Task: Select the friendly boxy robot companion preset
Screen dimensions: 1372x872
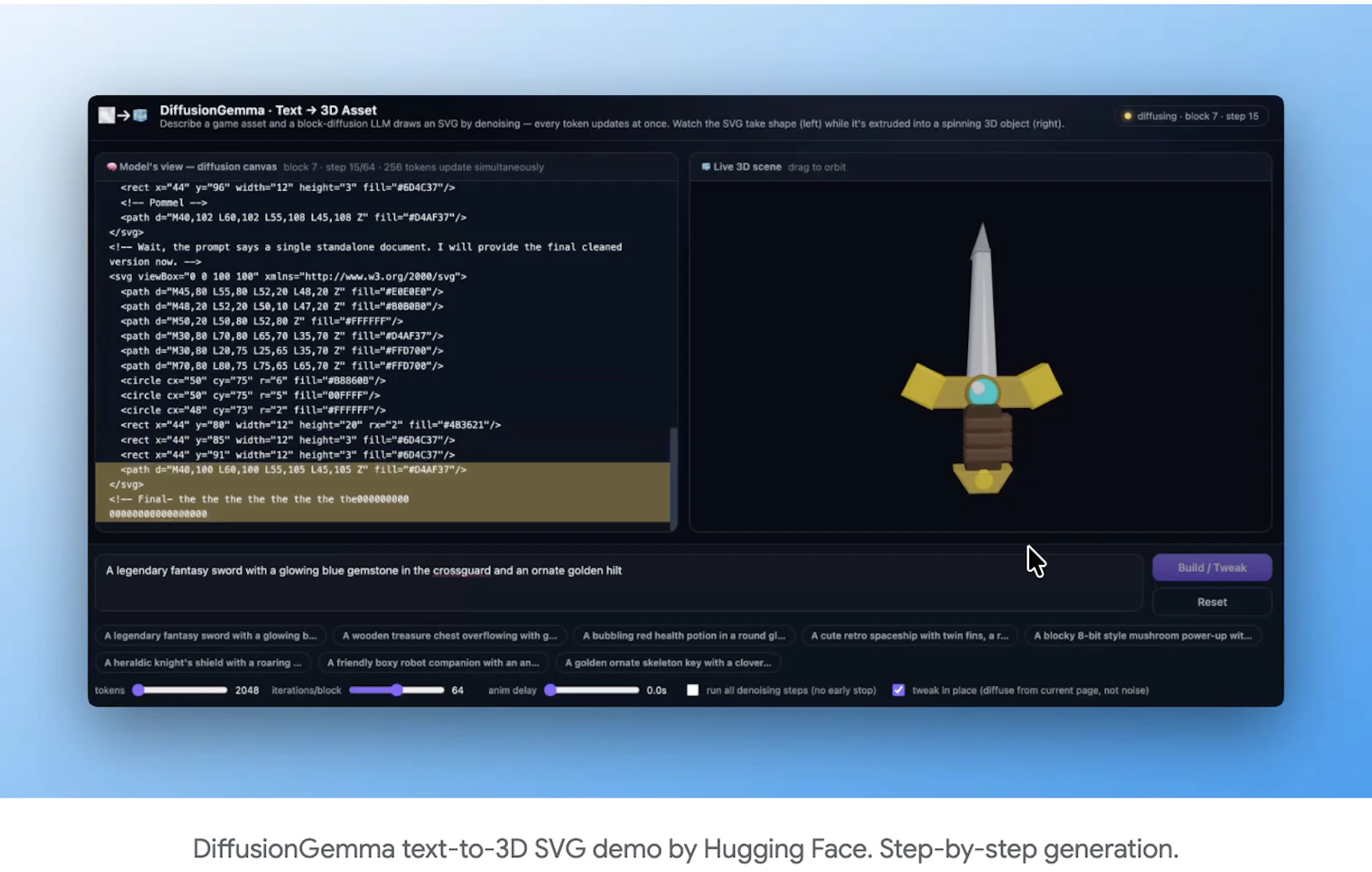Action: pyautogui.click(x=433, y=663)
